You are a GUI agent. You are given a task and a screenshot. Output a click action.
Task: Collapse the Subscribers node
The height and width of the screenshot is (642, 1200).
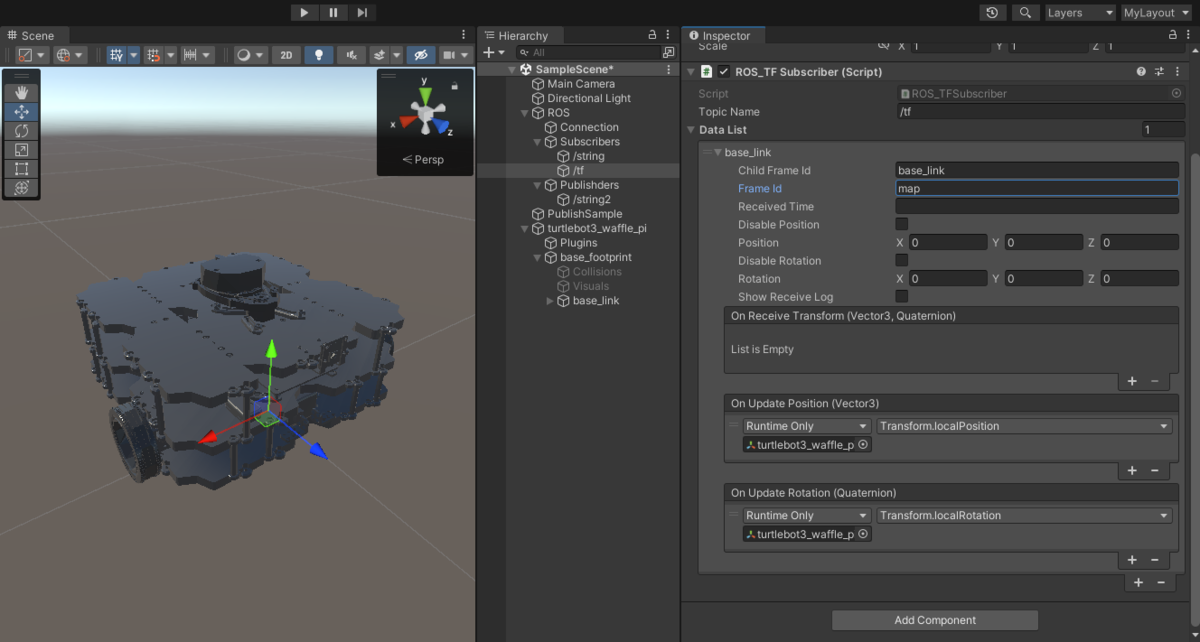point(537,142)
